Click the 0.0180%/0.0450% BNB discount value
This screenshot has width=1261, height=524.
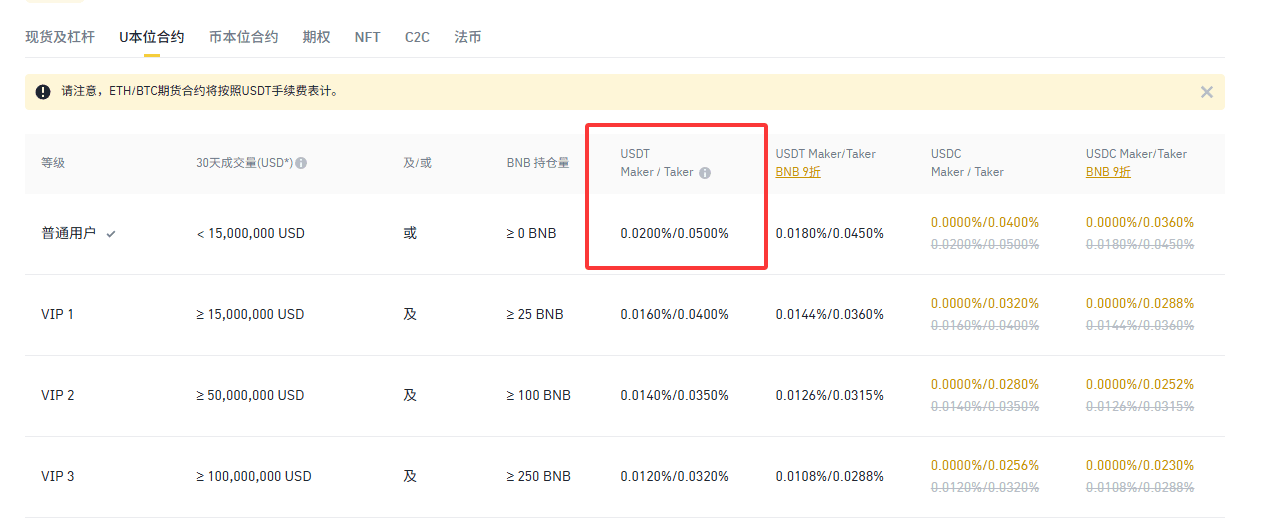[830, 233]
